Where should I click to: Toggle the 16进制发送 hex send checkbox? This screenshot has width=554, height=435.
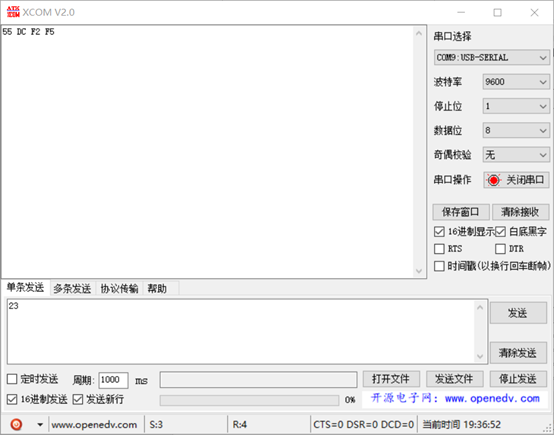click(12, 399)
